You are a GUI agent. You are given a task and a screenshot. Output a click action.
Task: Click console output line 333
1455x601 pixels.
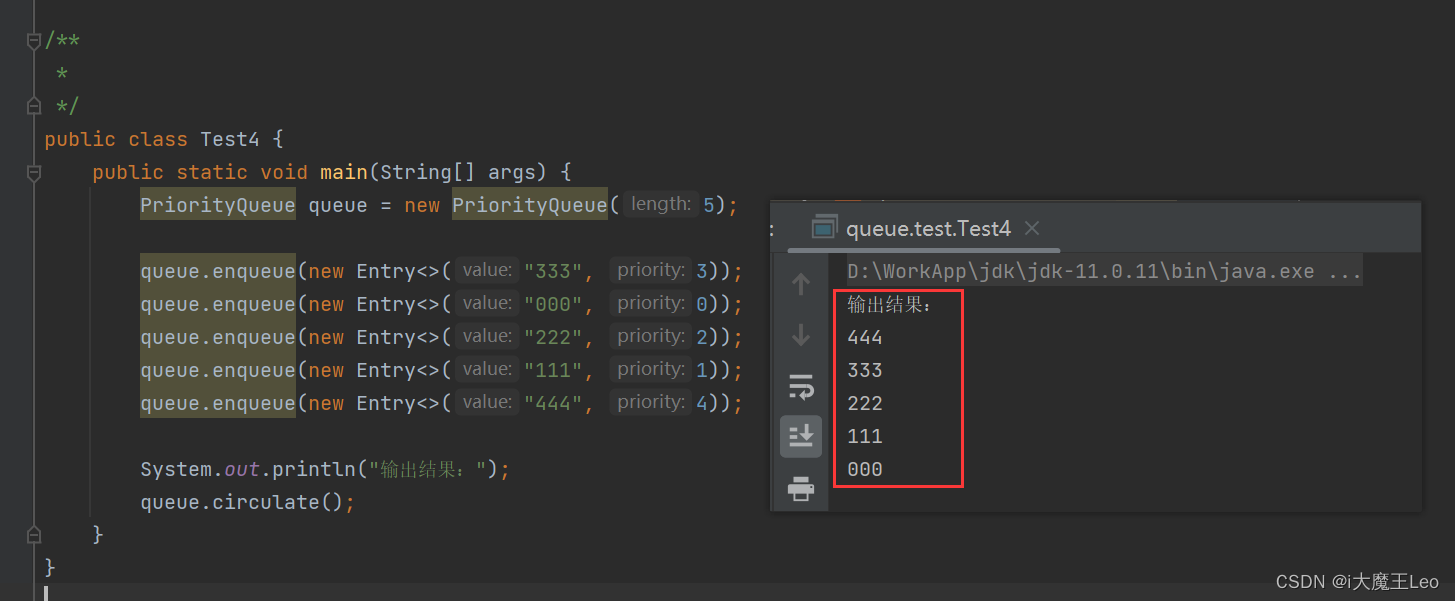865,371
